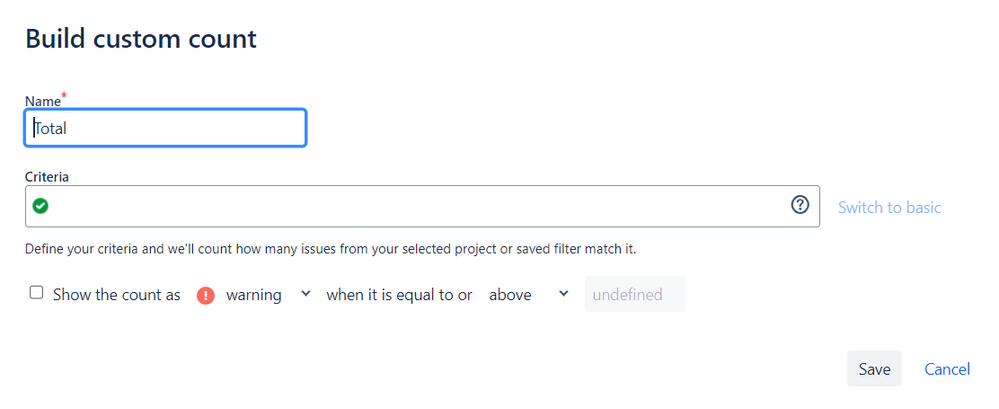Click the 'undefined' threshold value field
This screenshot has width=999, height=409.
pyautogui.click(x=635, y=295)
